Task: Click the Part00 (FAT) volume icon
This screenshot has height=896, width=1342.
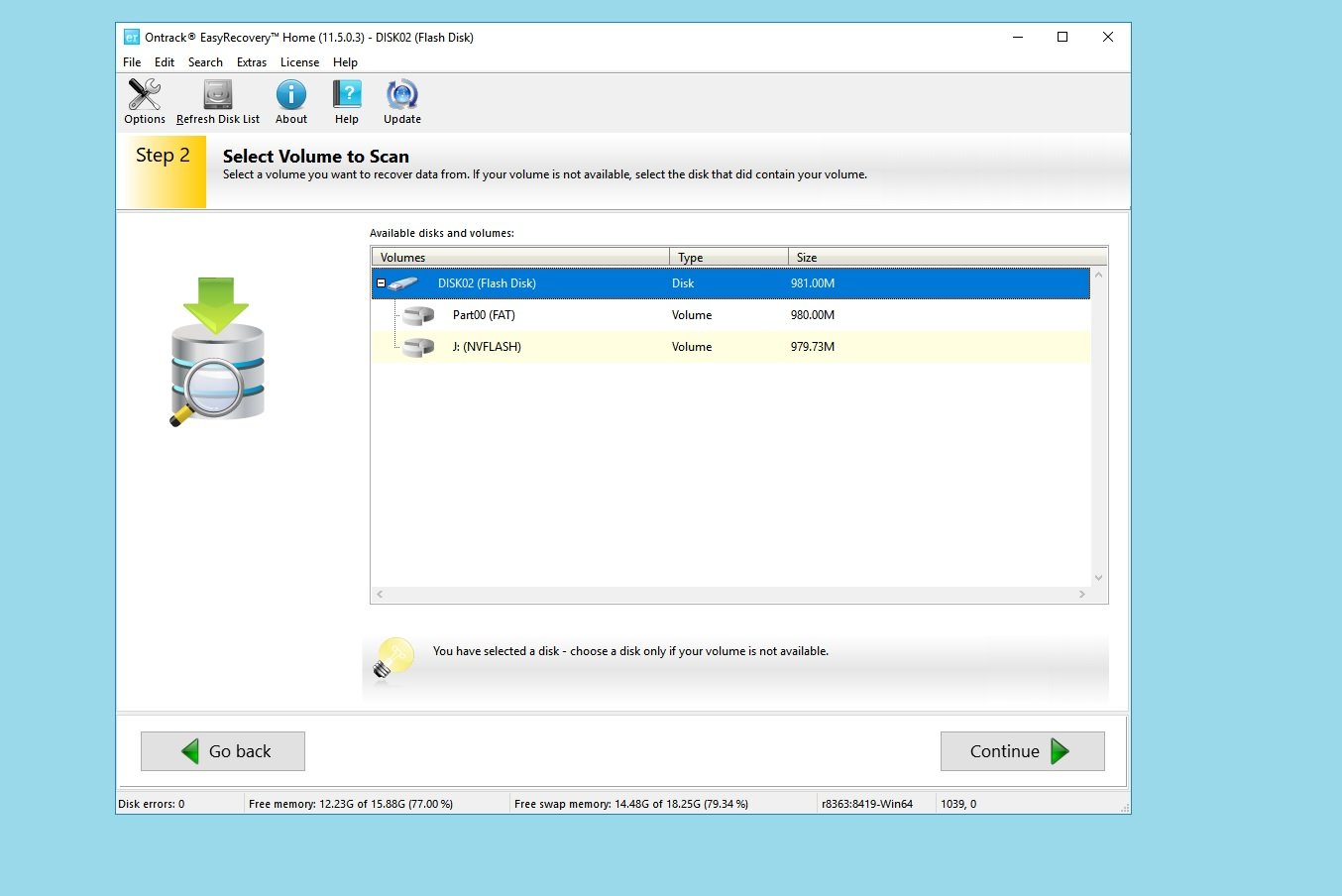Action: (418, 315)
